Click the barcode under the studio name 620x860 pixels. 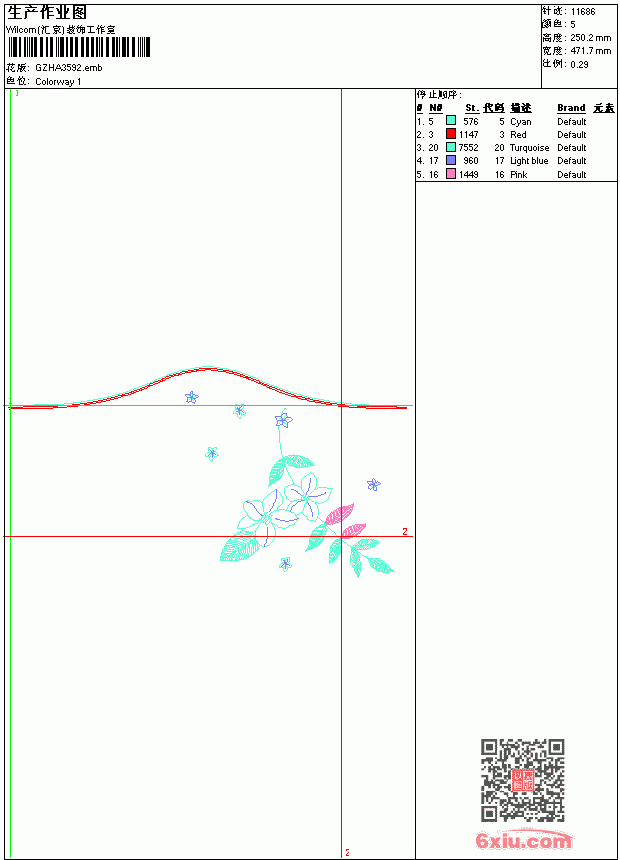click(x=78, y=47)
